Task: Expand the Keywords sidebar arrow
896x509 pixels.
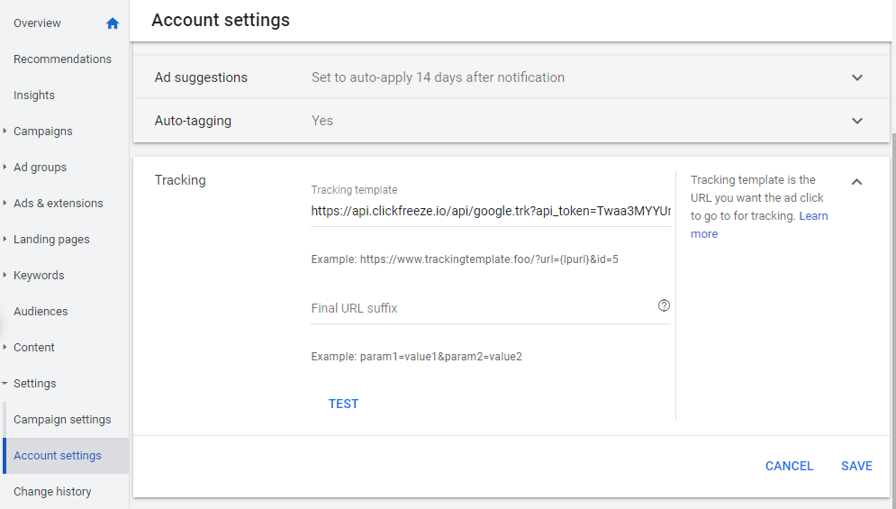Action: coord(5,275)
